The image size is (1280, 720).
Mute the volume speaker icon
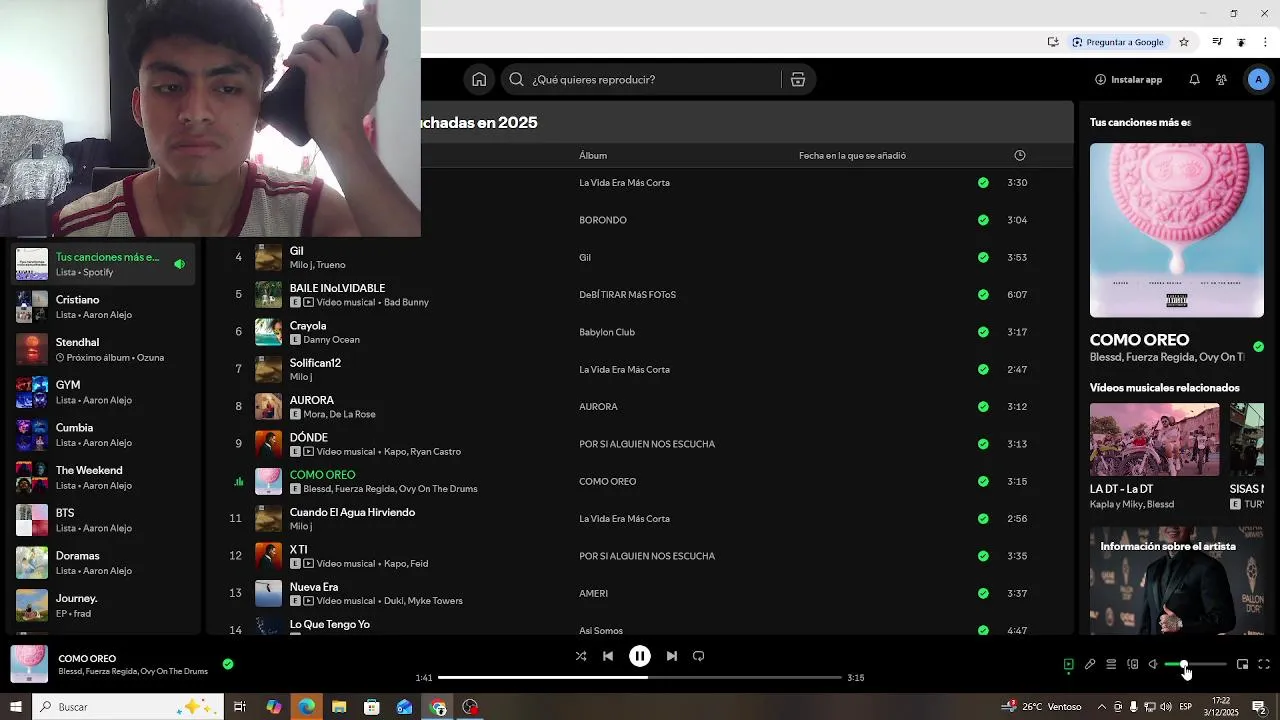point(1153,664)
